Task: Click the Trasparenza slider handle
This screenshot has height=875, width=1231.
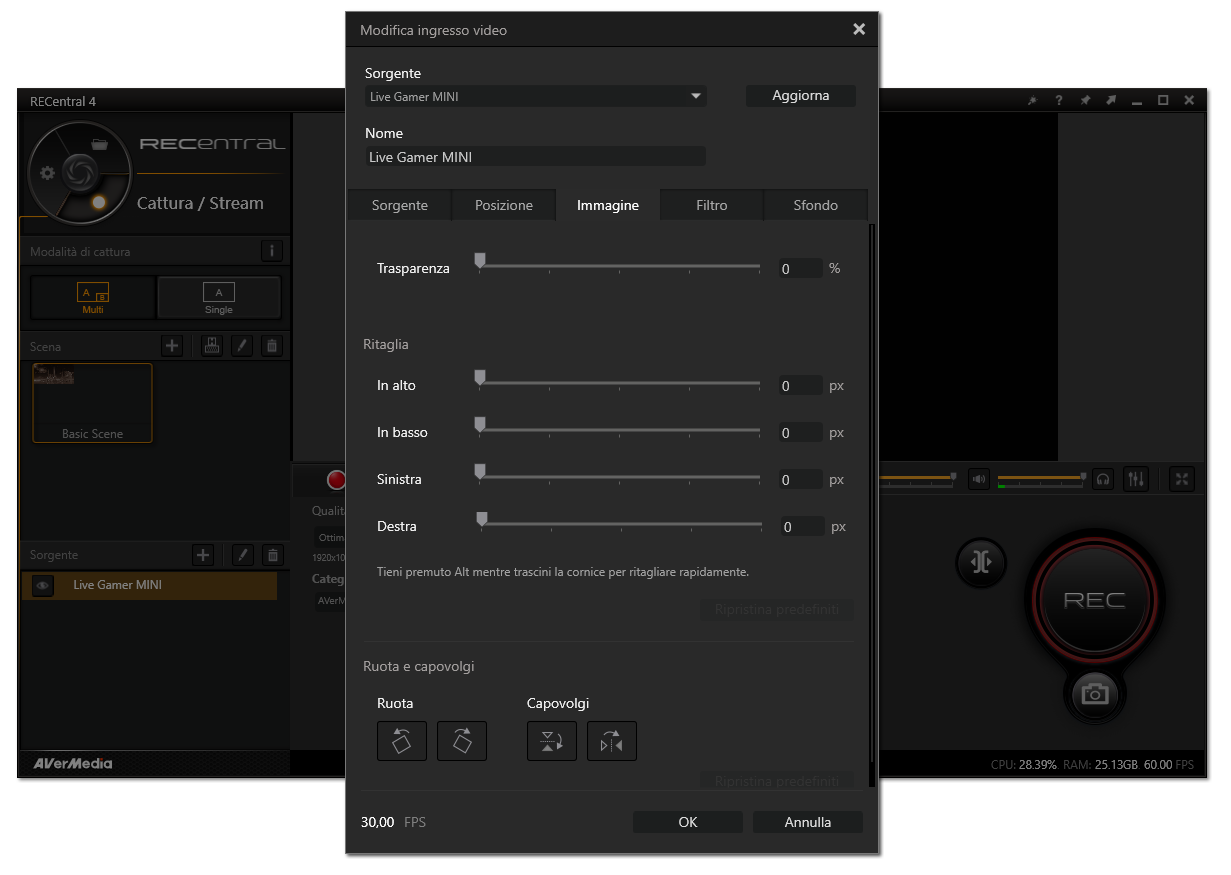Action: [x=480, y=262]
